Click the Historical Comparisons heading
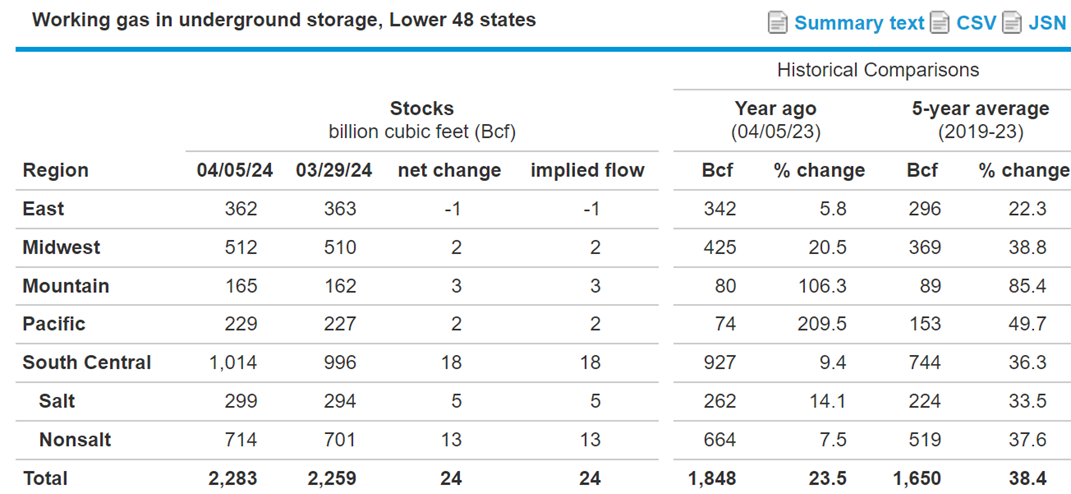 (878, 70)
